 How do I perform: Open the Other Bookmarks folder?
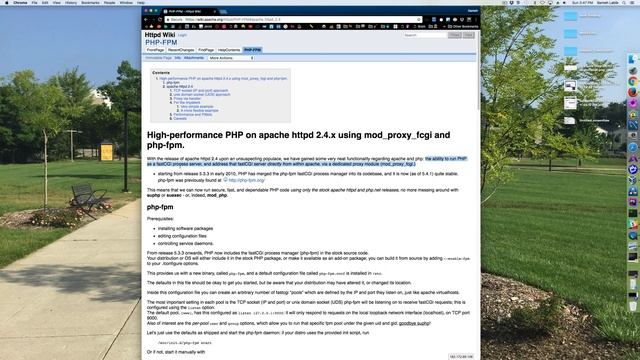point(463,27)
